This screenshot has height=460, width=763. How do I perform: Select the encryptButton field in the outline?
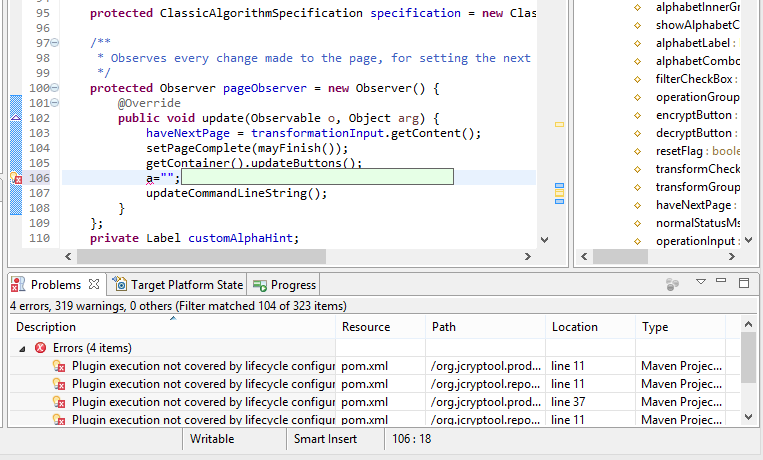(693, 115)
